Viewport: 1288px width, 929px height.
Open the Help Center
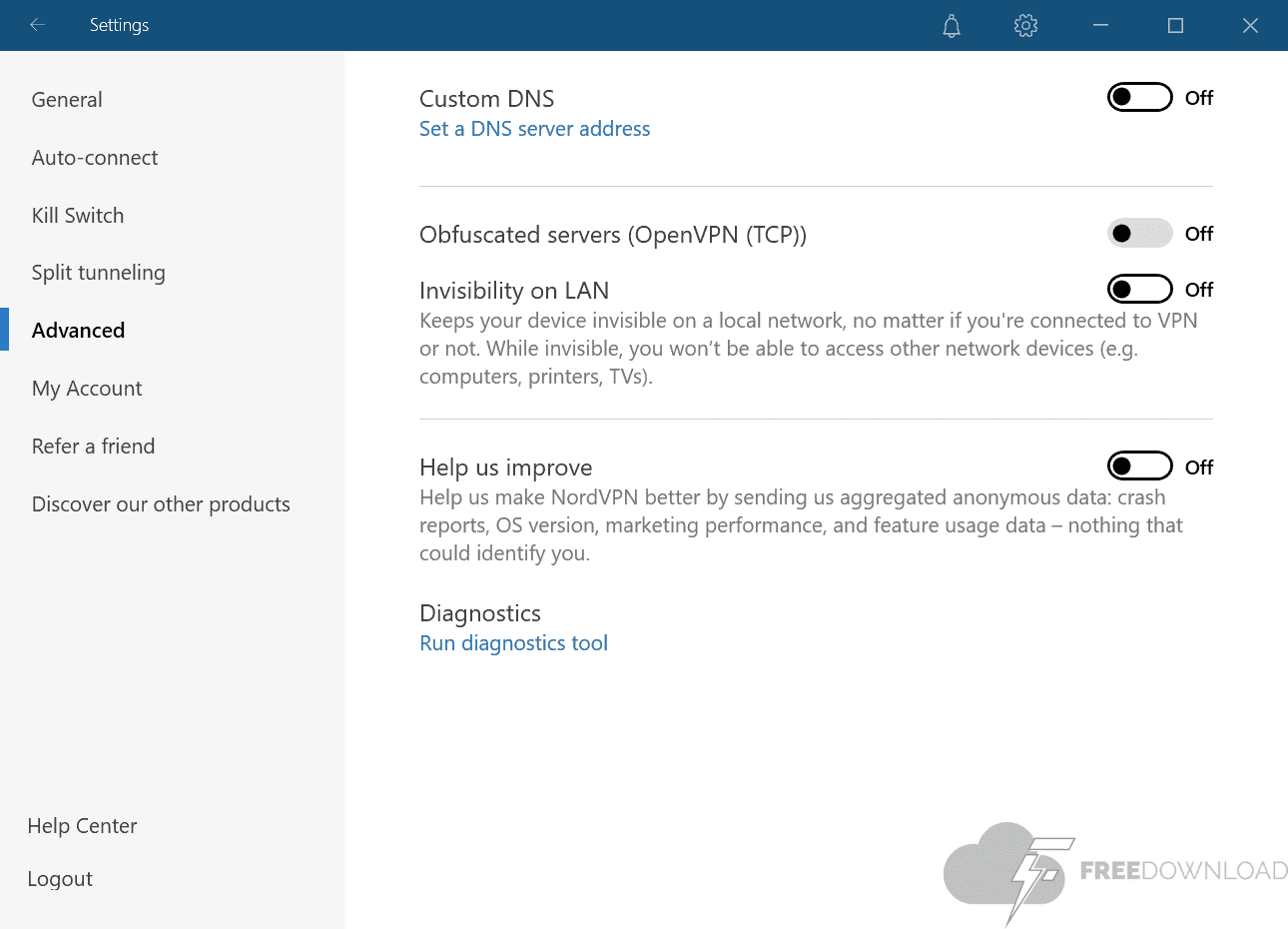[82, 826]
